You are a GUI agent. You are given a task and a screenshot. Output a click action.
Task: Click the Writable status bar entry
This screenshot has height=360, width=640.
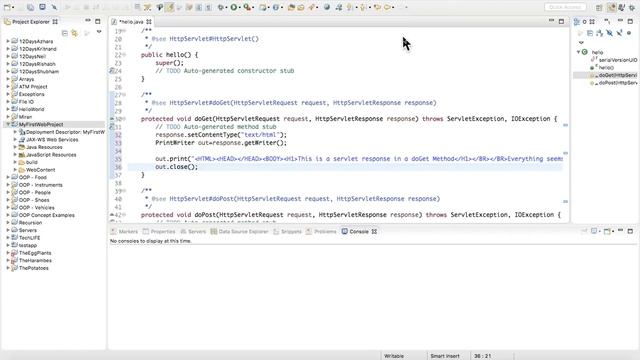[394, 356]
